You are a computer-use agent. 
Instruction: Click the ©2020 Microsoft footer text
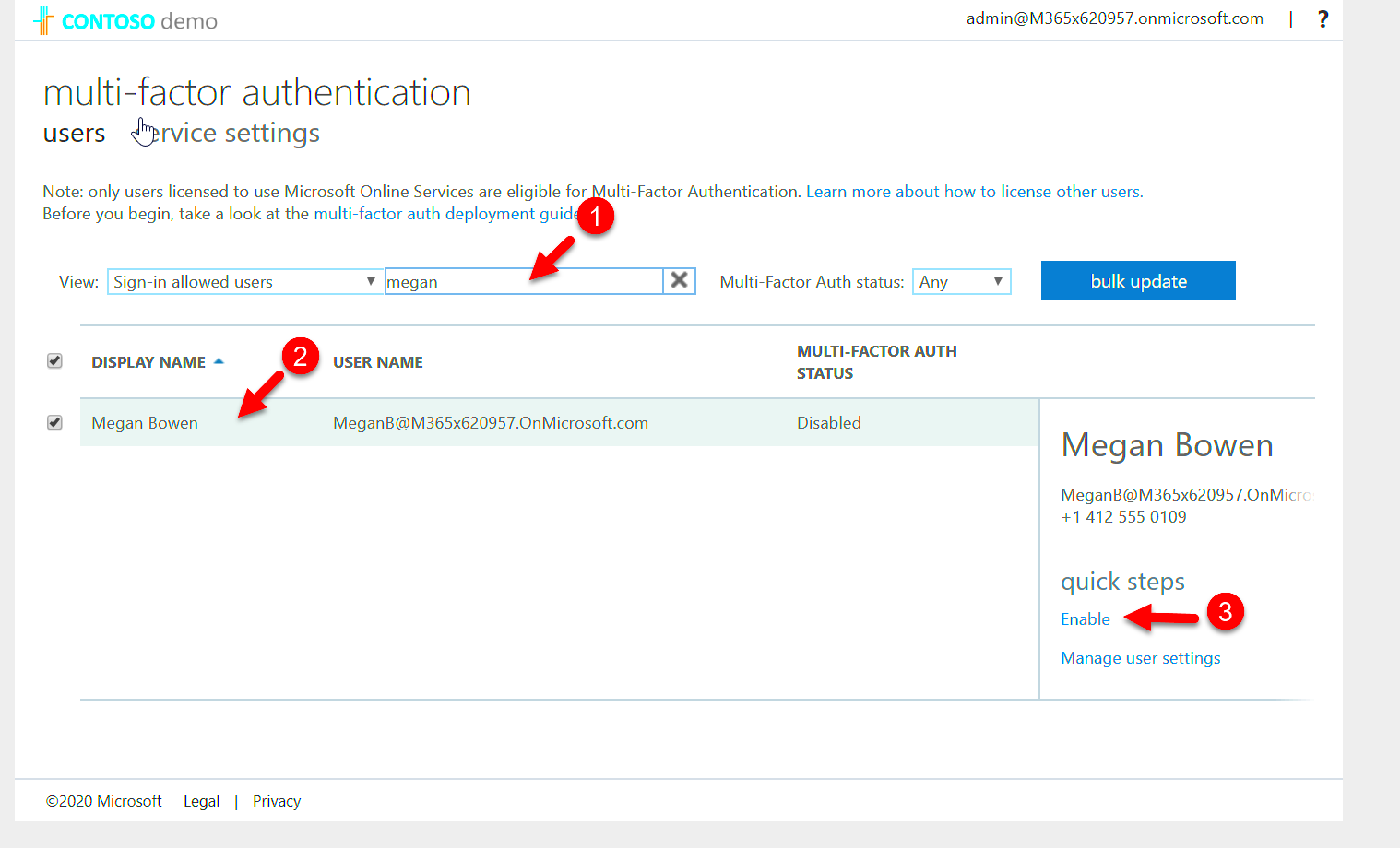(x=103, y=801)
